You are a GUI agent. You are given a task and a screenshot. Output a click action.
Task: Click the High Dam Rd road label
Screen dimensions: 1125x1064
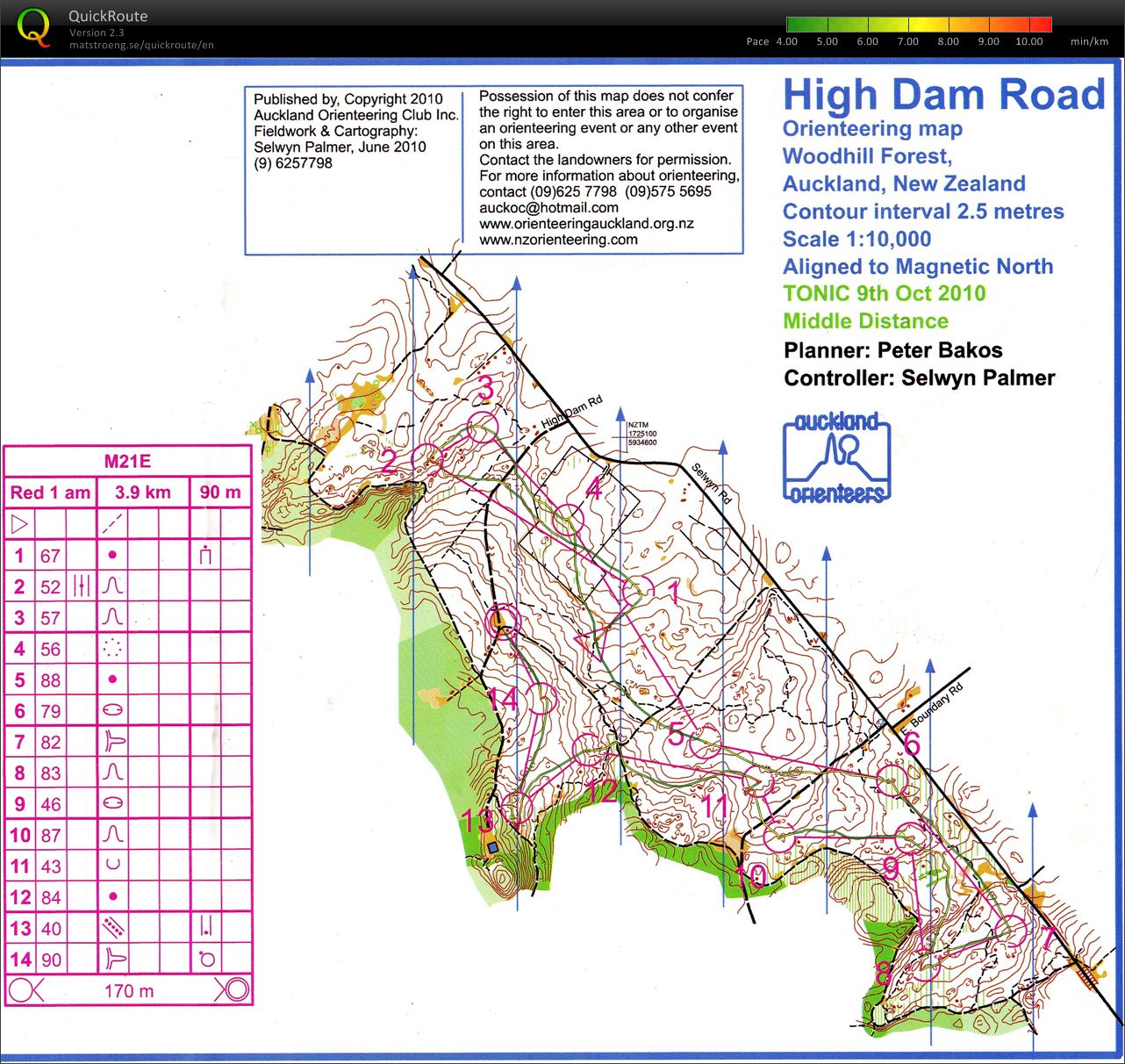(x=572, y=412)
